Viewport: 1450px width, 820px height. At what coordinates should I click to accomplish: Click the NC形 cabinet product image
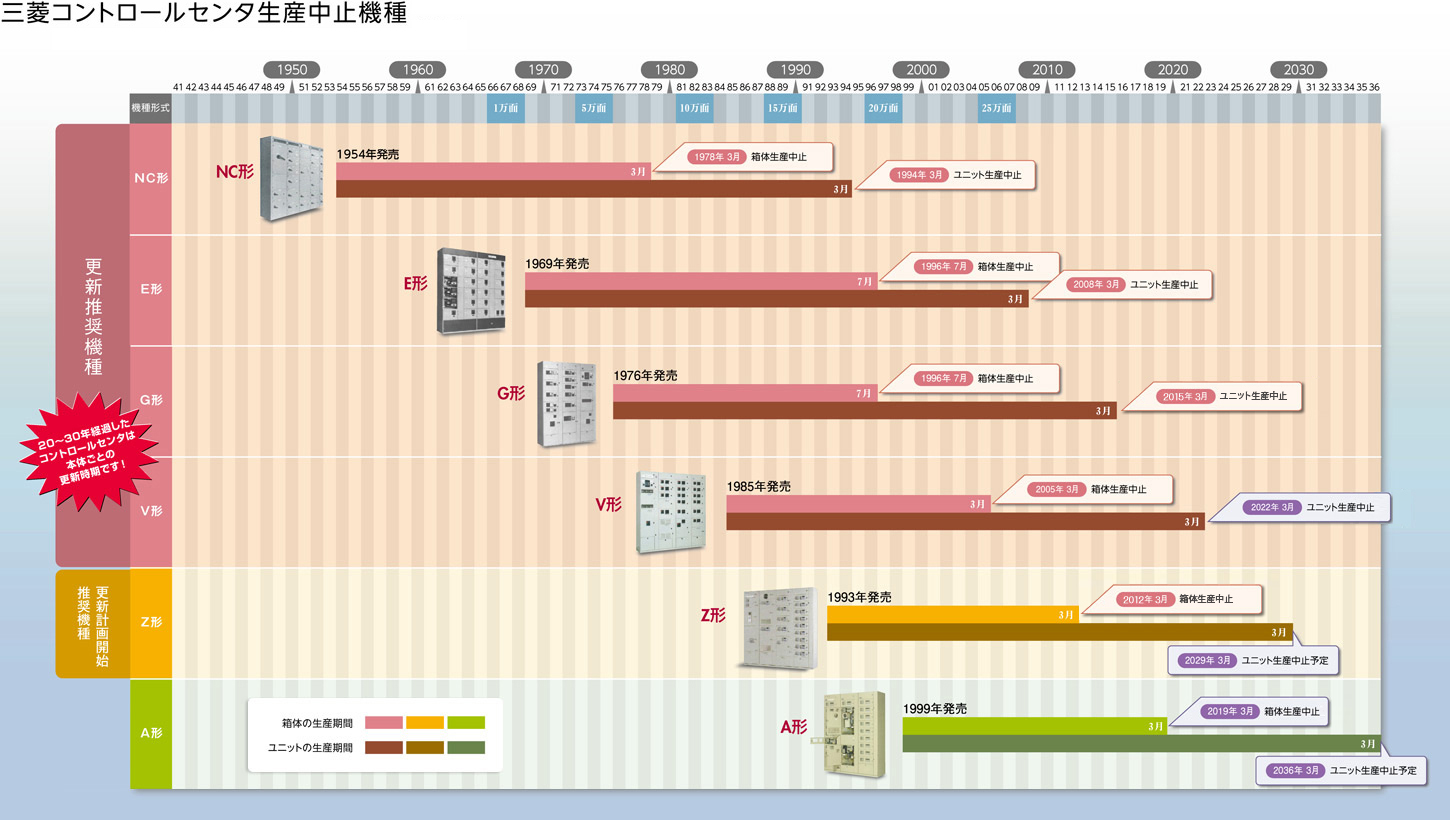pyautogui.click(x=292, y=178)
